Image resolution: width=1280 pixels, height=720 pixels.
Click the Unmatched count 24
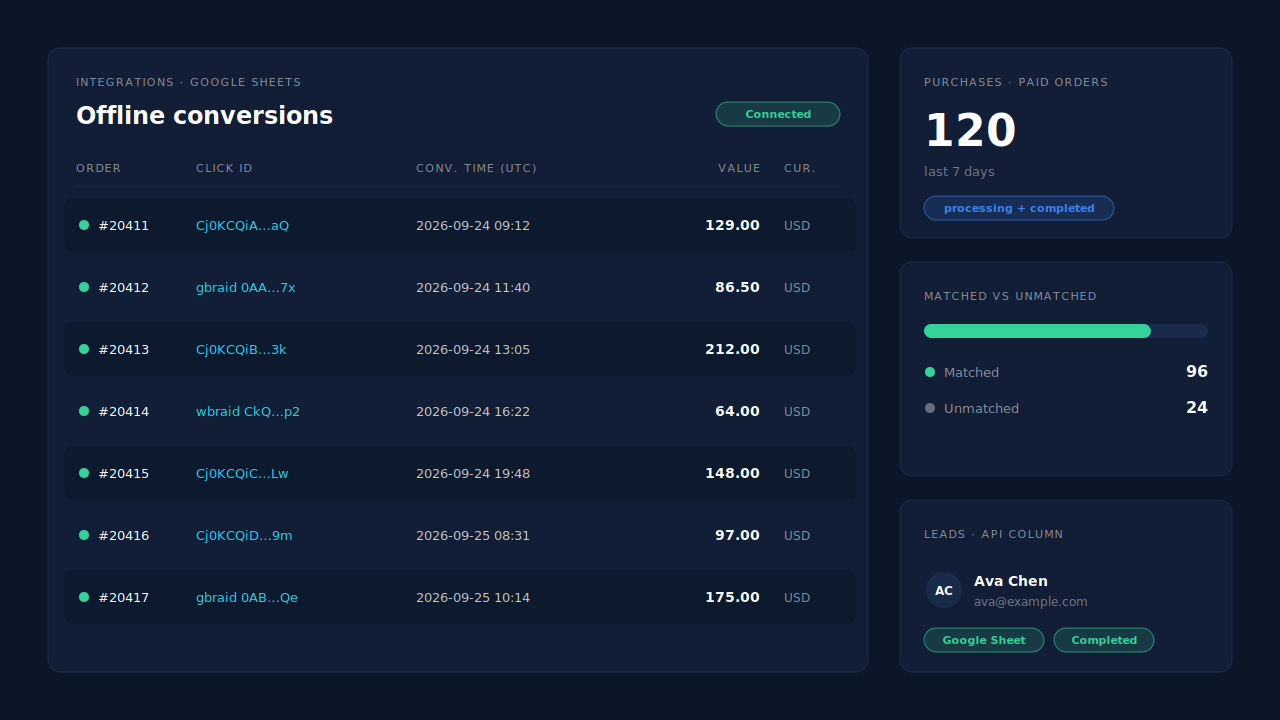click(x=1197, y=407)
